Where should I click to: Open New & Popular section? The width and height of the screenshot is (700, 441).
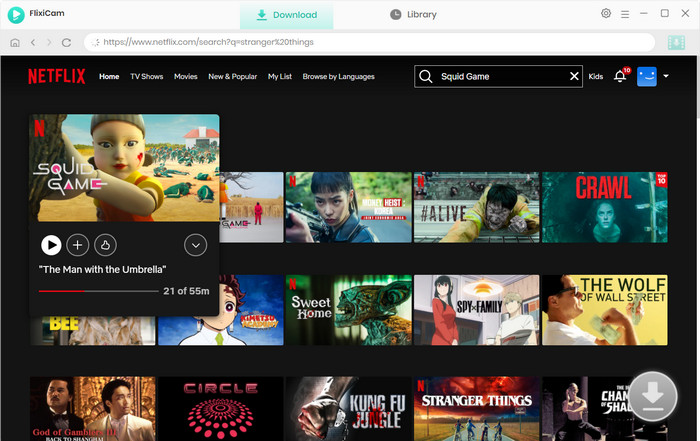233,76
